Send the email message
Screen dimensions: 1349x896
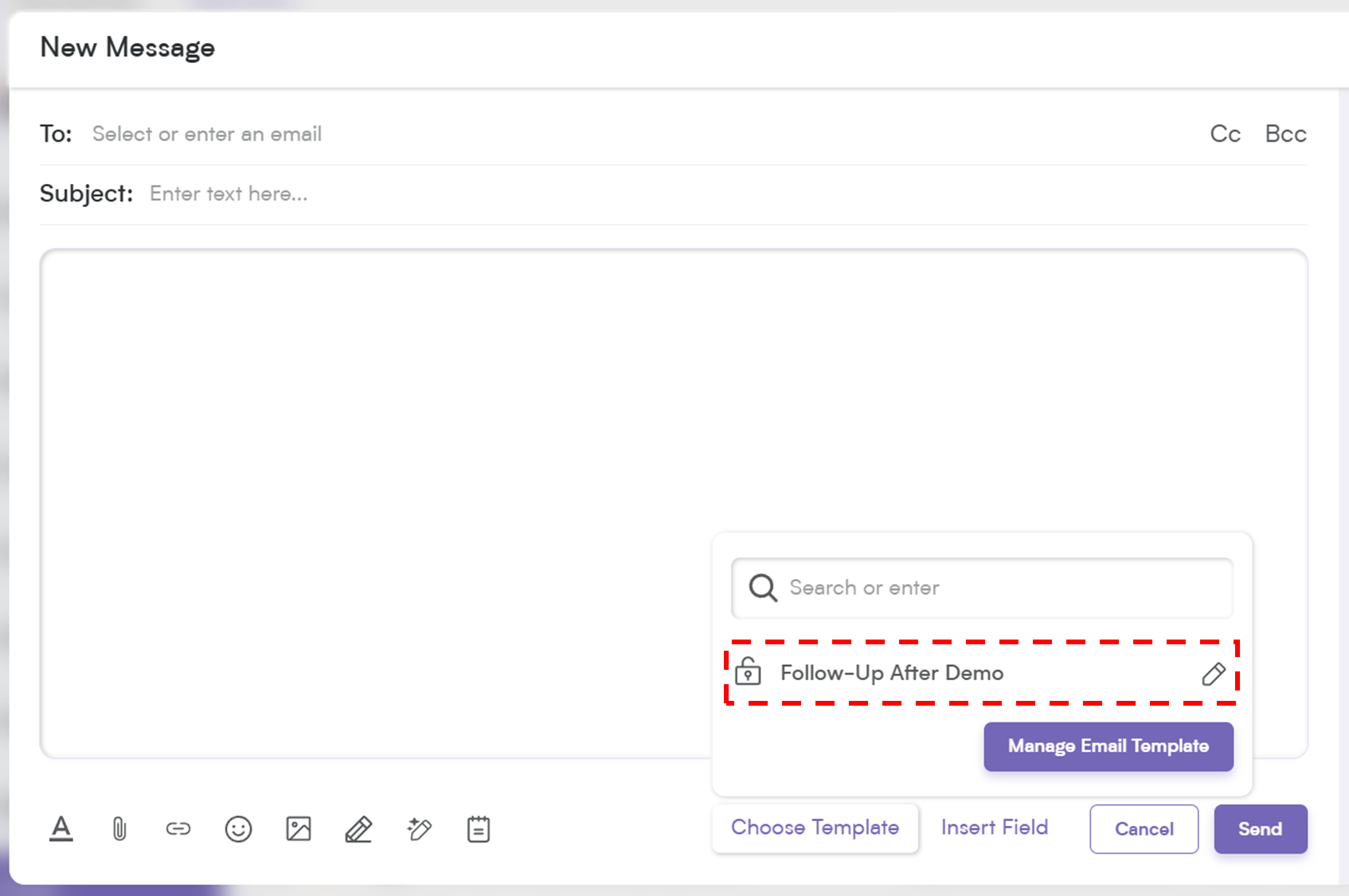click(x=1261, y=829)
